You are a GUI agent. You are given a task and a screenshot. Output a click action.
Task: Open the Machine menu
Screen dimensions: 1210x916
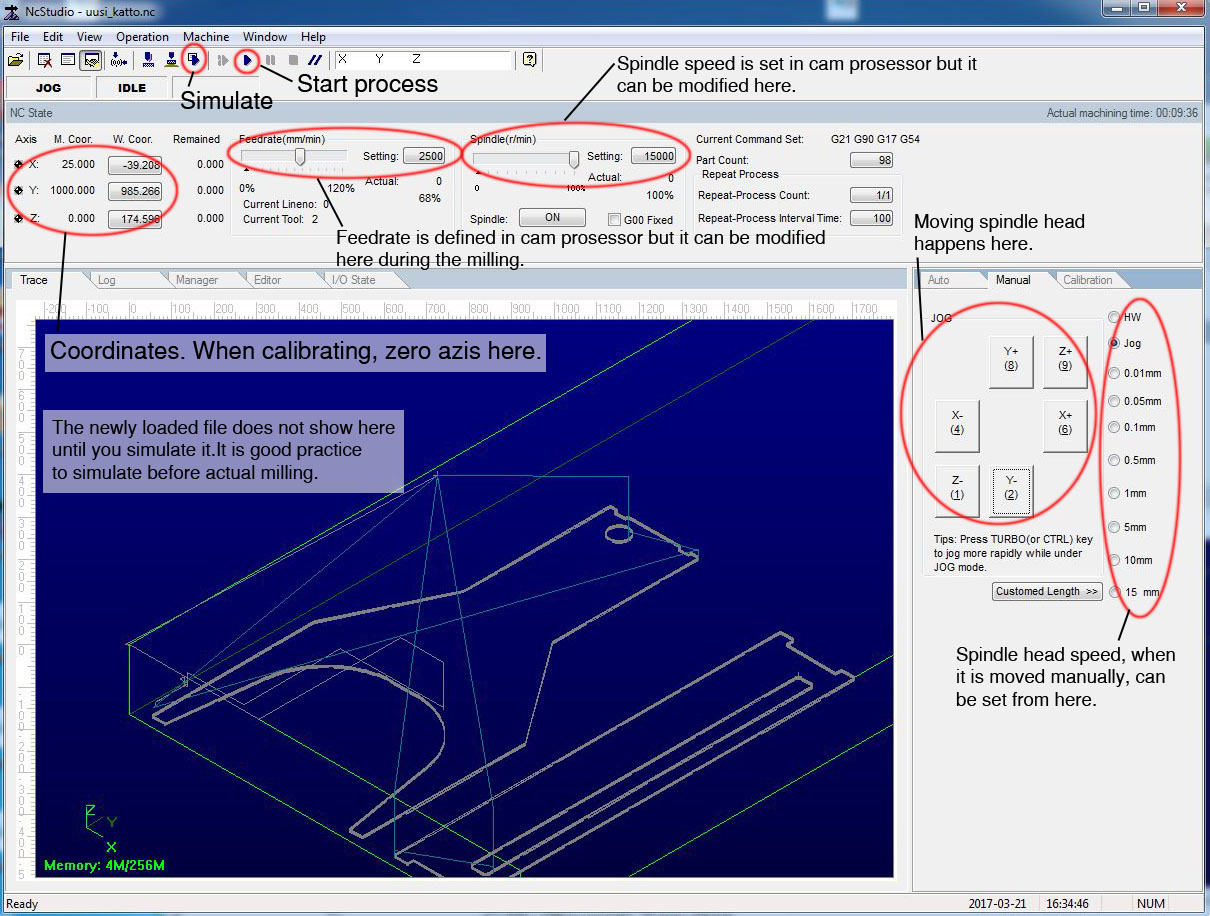click(x=206, y=37)
